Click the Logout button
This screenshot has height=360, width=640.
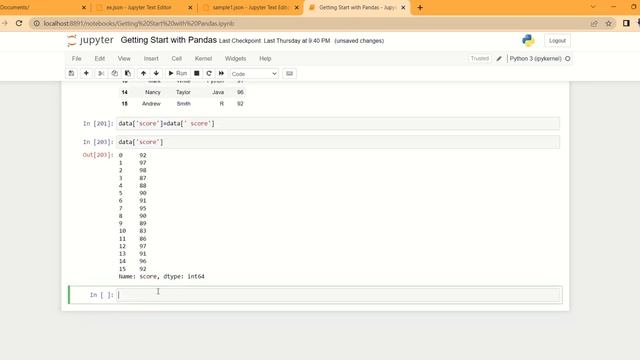557,41
